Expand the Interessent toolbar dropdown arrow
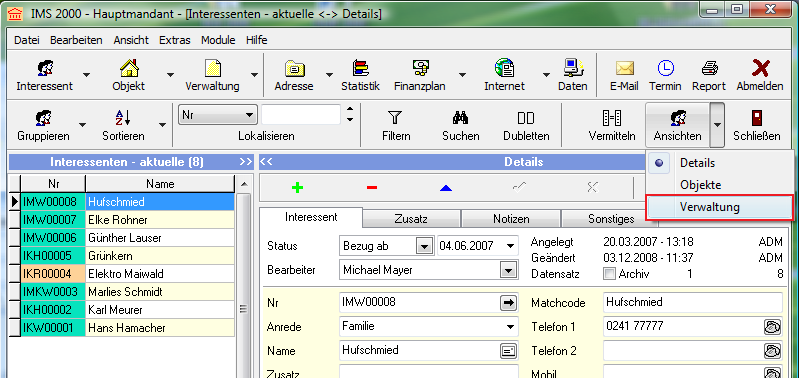 (87, 75)
